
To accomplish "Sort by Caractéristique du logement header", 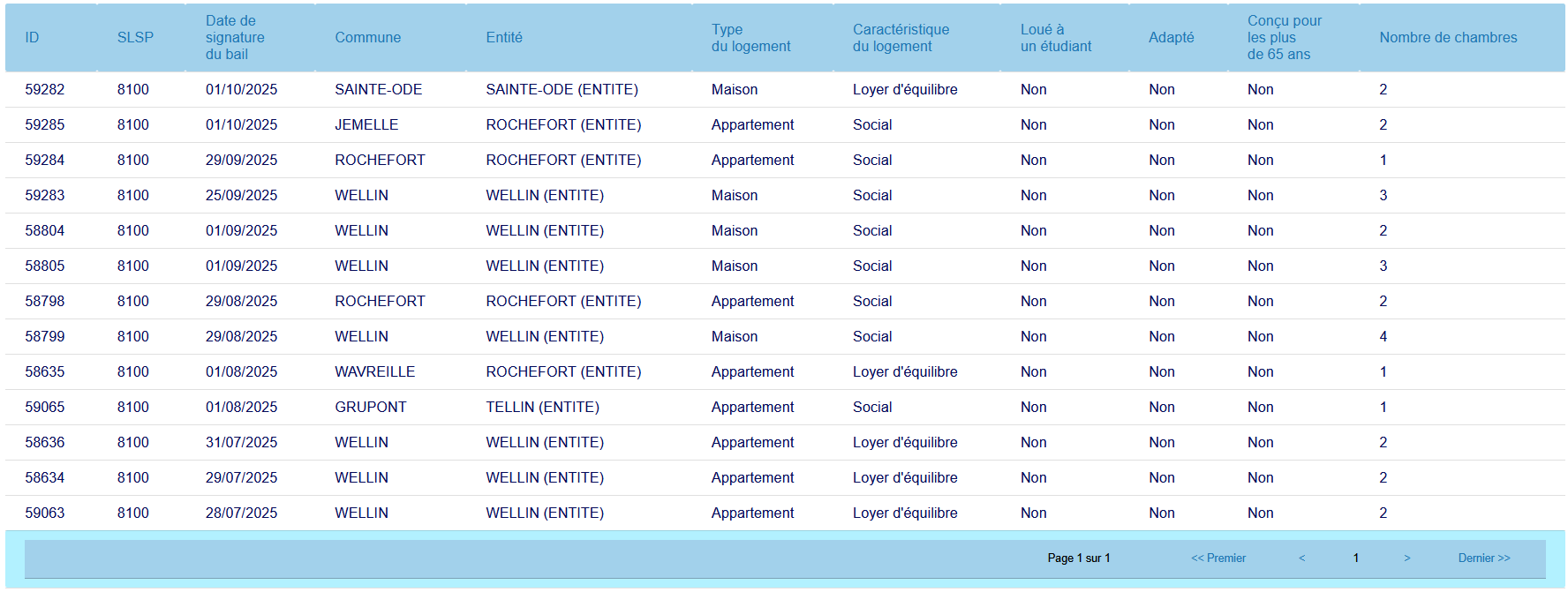I will (x=901, y=38).
